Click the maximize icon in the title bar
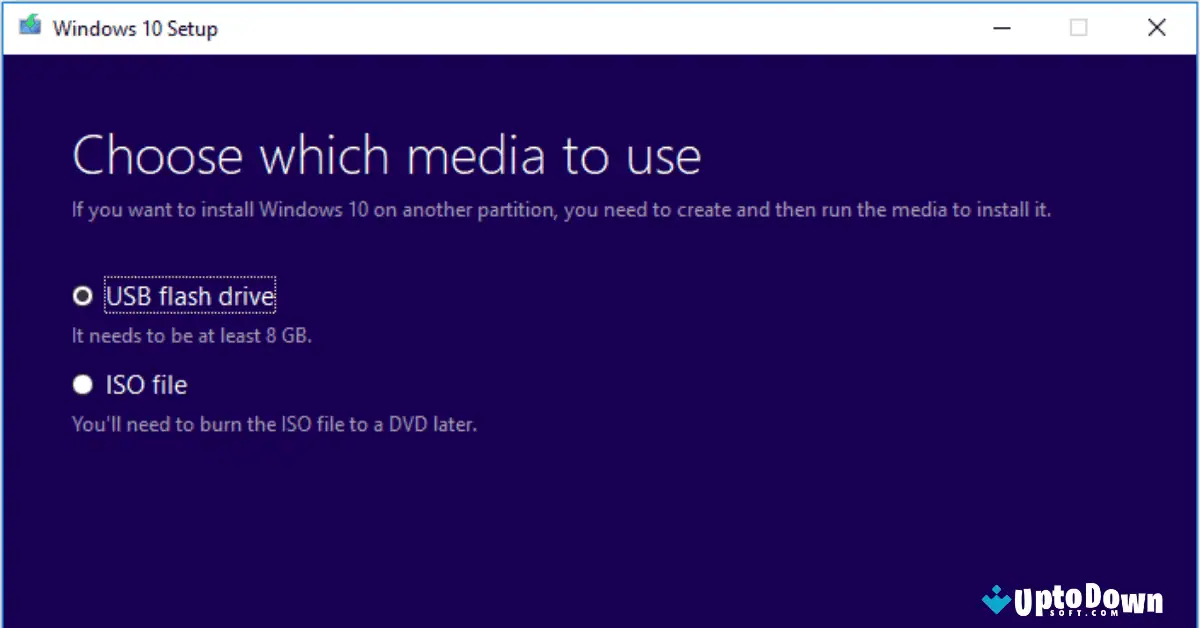The height and width of the screenshot is (628, 1200). [1078, 28]
